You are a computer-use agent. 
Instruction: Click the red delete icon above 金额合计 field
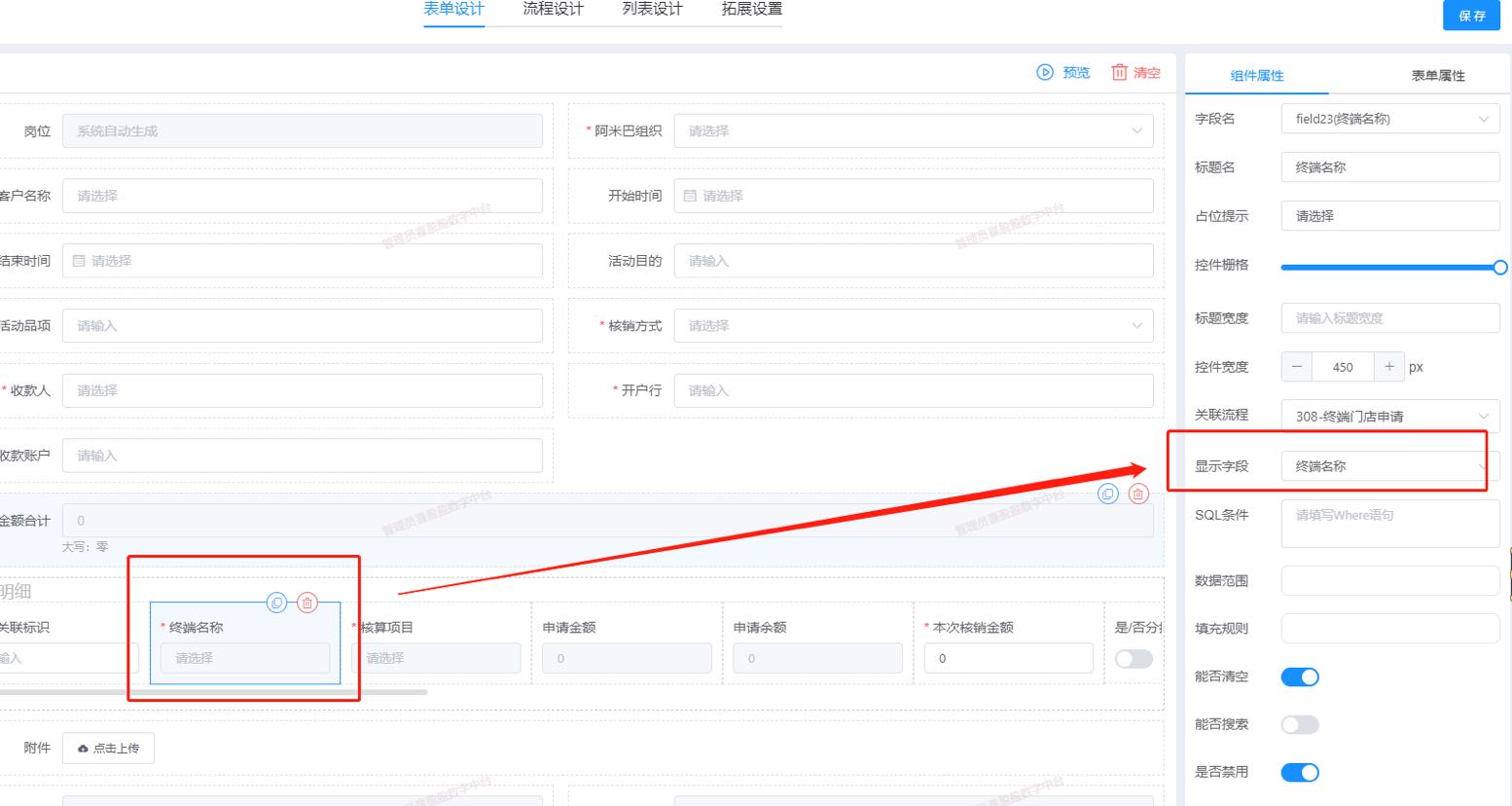click(1137, 494)
